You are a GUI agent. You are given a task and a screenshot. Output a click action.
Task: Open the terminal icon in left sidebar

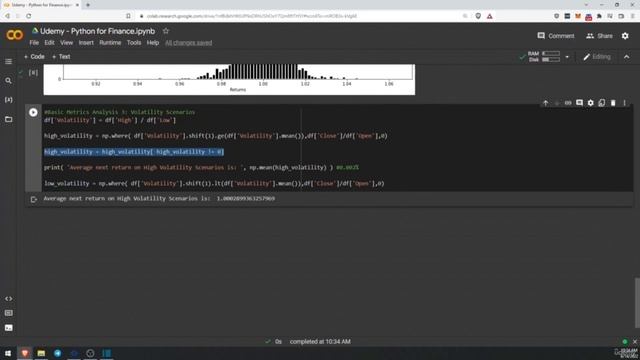point(8,328)
